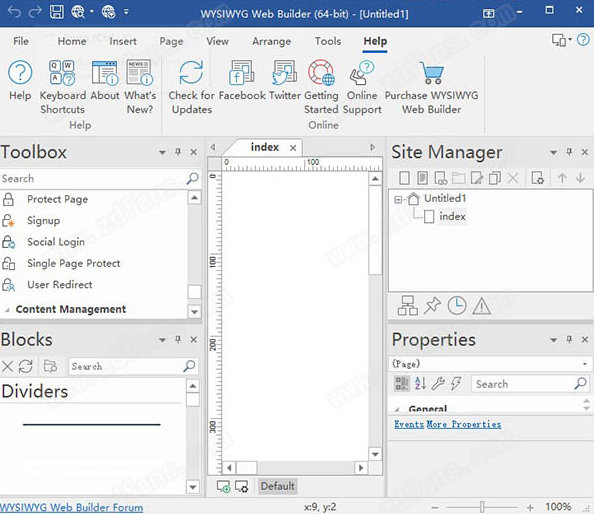
Task: Open the WYSIWYG Web Builder Forum link
Action: pos(72,507)
